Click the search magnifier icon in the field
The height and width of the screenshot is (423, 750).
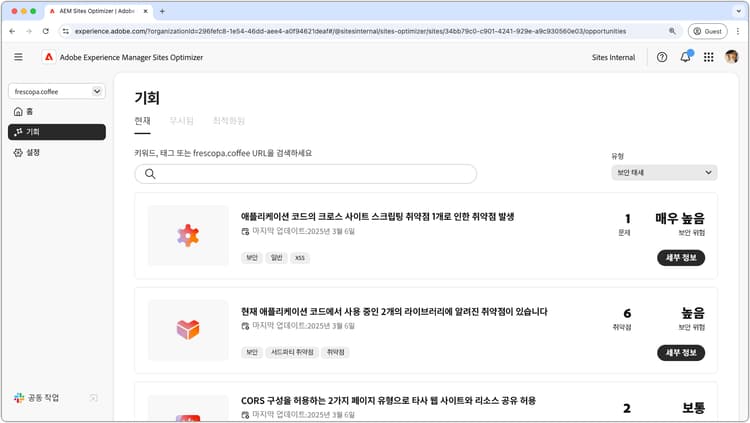coord(150,174)
